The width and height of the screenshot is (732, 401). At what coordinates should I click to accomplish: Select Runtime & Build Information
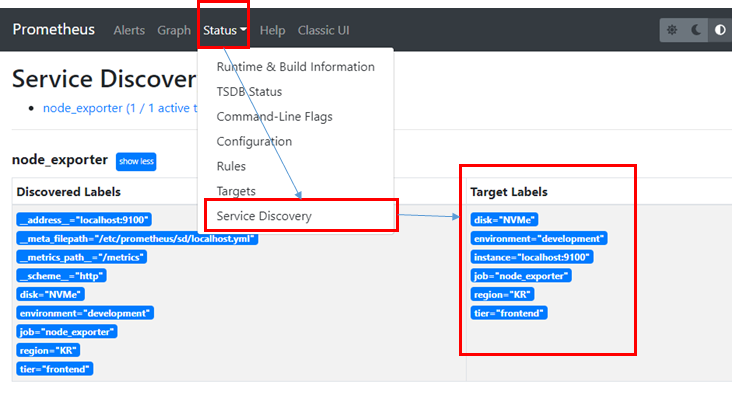296,67
